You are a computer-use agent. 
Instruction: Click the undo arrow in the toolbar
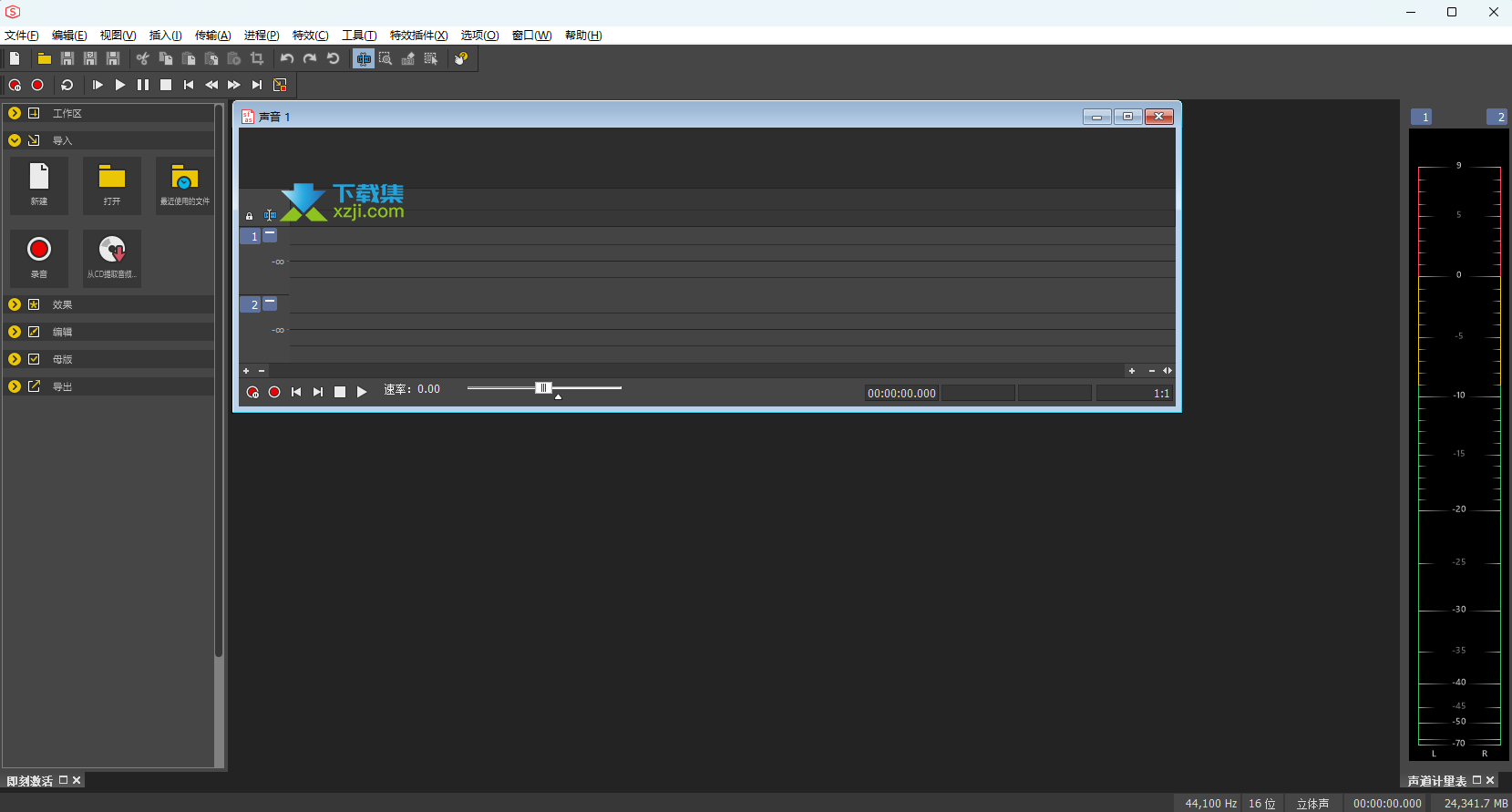tap(287, 58)
